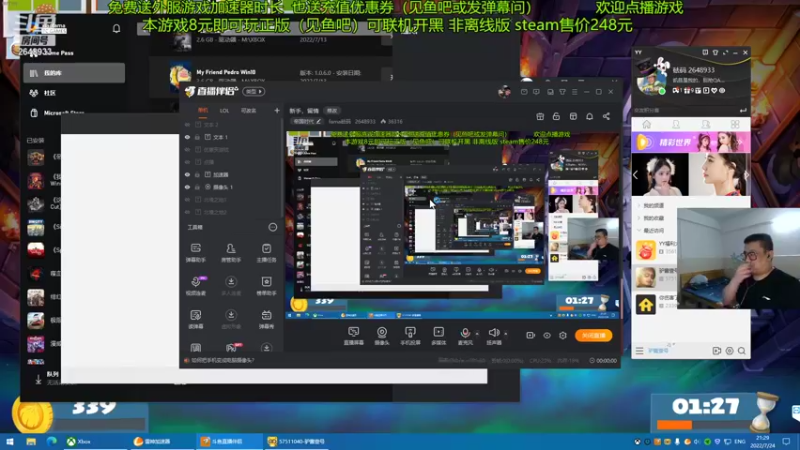Click the share icon above the preview
The width and height of the screenshot is (800, 450).
pyautogui.click(x=606, y=116)
